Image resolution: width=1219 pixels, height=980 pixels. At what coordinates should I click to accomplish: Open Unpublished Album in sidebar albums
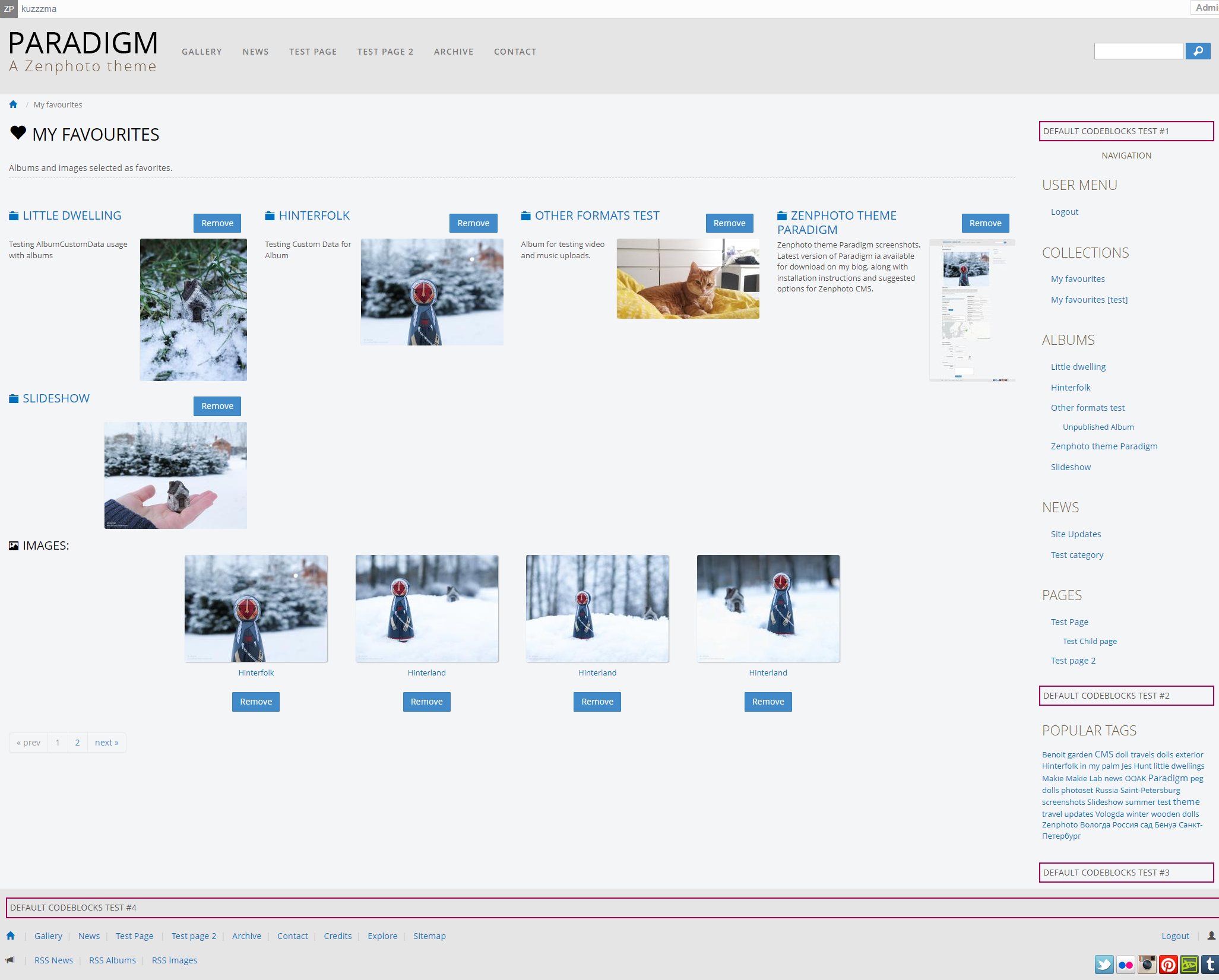1098,427
